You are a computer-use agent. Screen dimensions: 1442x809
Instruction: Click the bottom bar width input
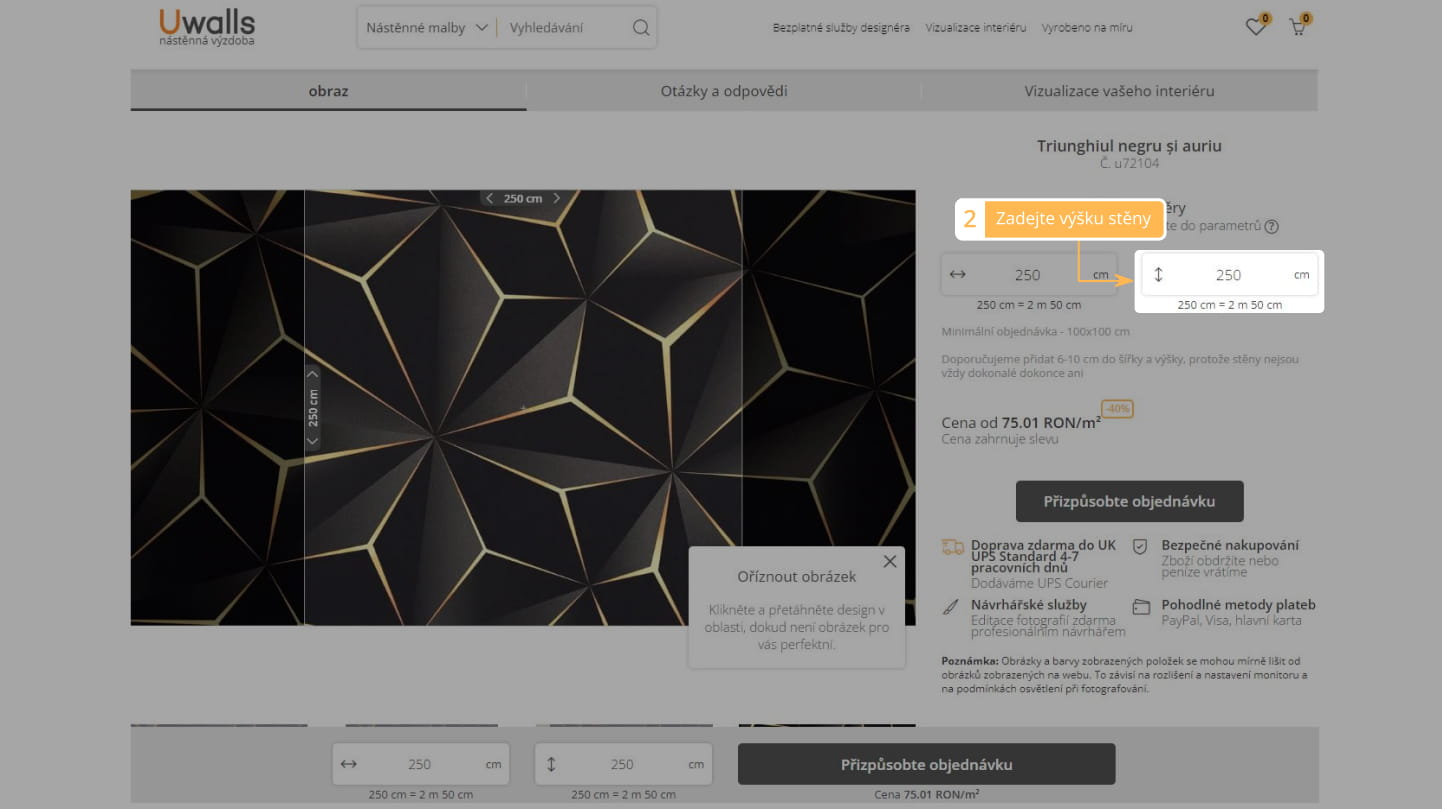click(420, 764)
